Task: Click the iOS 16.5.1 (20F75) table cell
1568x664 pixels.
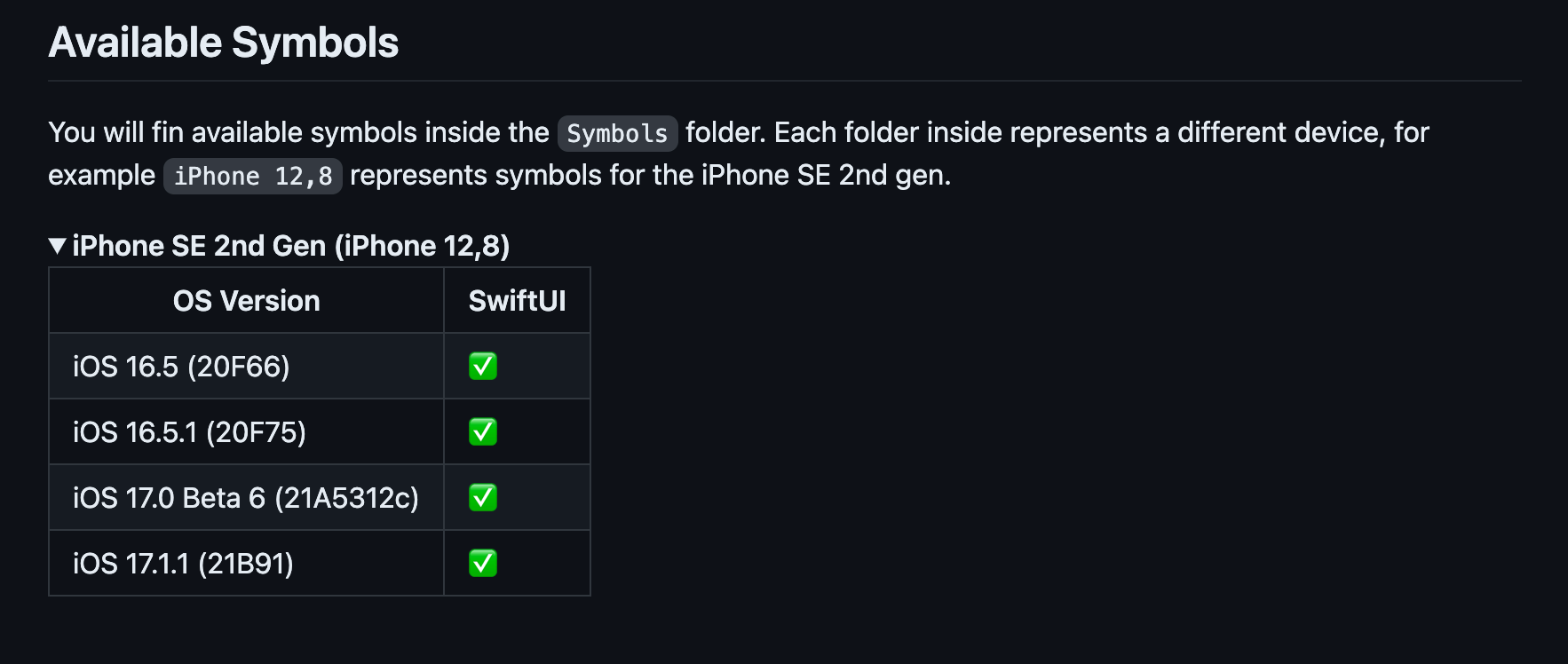Action: pos(189,431)
